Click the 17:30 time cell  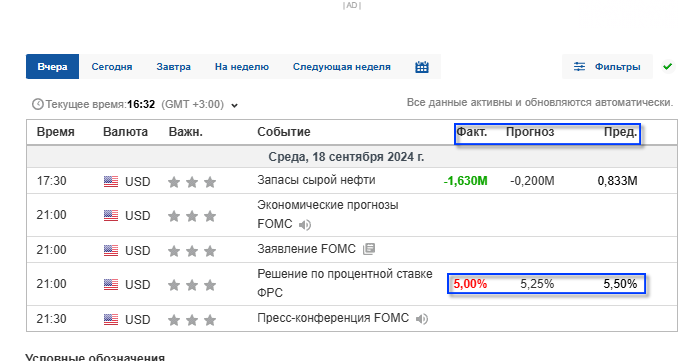[52, 181]
